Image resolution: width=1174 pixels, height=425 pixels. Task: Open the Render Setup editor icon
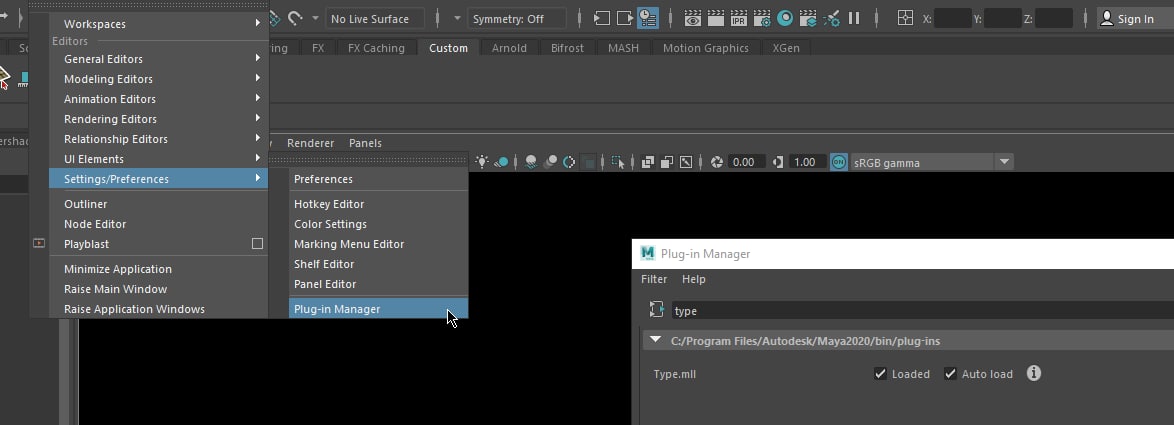tap(808, 18)
